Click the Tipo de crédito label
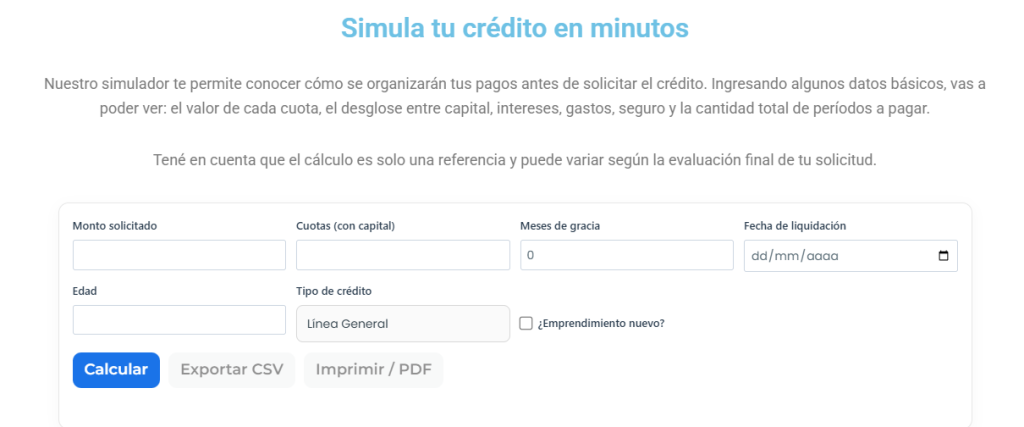1024x427 pixels. [334, 291]
